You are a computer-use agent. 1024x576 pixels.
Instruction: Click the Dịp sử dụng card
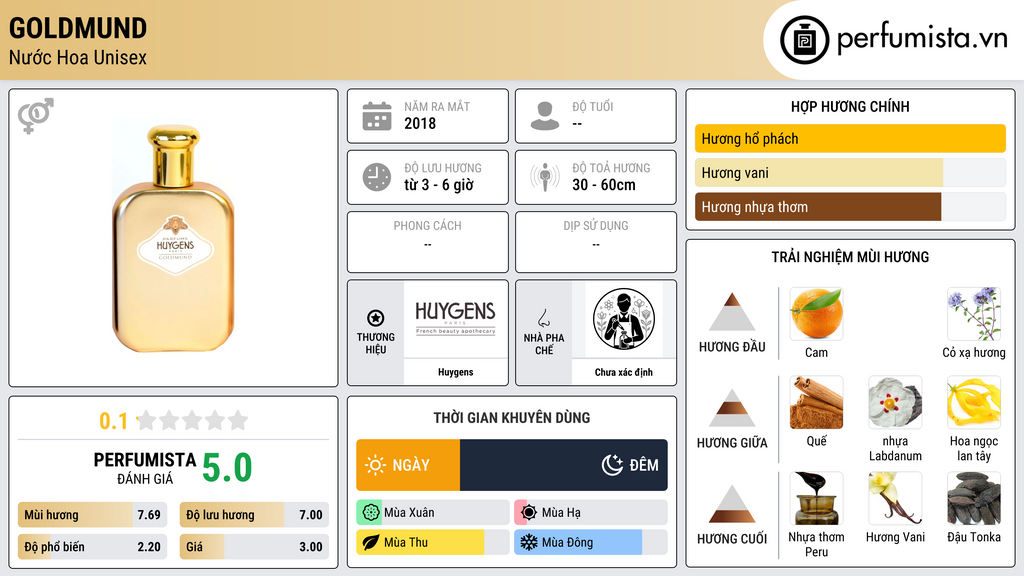coord(596,242)
